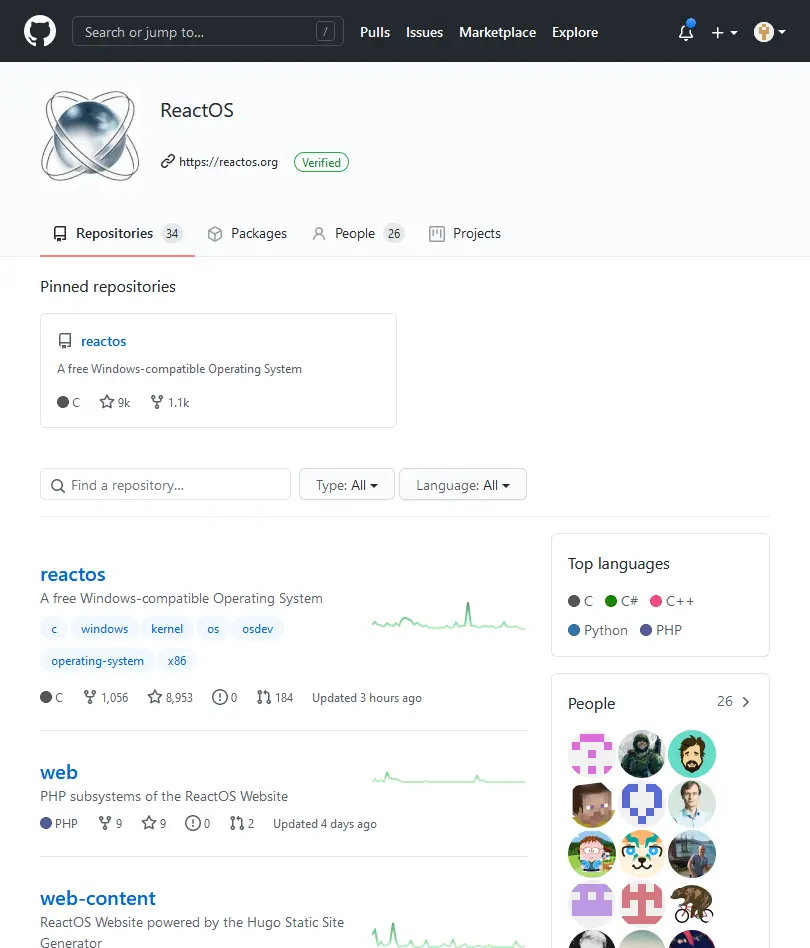
Task: Open the pinned reactos repository link
Action: click(x=103, y=342)
